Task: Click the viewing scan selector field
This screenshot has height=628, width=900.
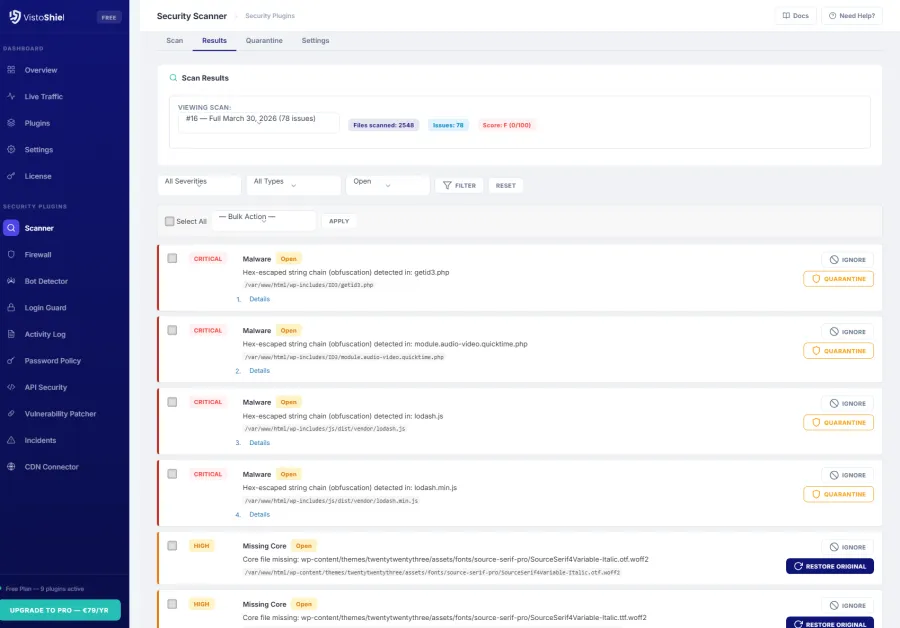Action: (x=256, y=117)
